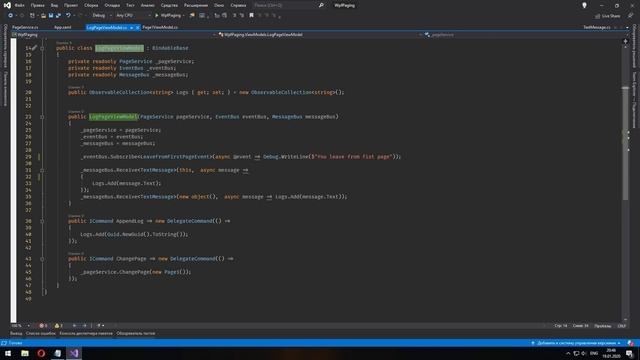
Task: Click the CRLF line ending indicator
Action: coord(622,326)
